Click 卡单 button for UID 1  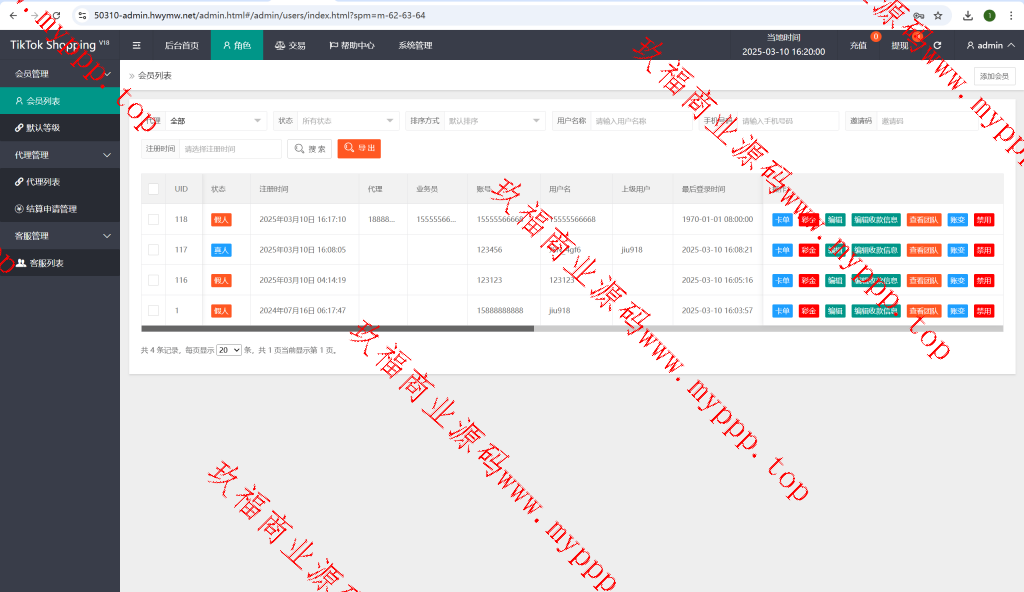tap(782, 311)
